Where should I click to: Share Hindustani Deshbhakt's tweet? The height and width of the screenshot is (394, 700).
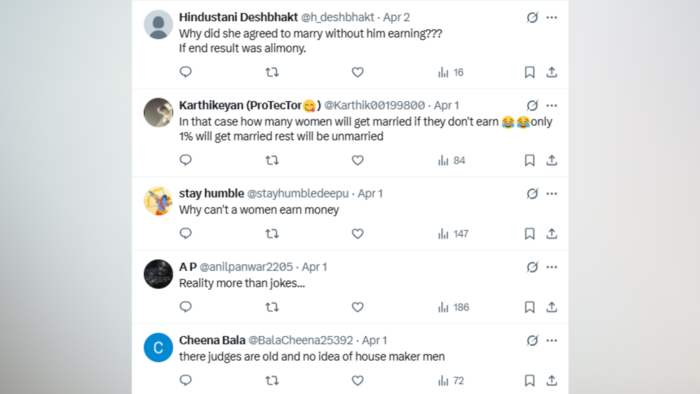coord(552,72)
